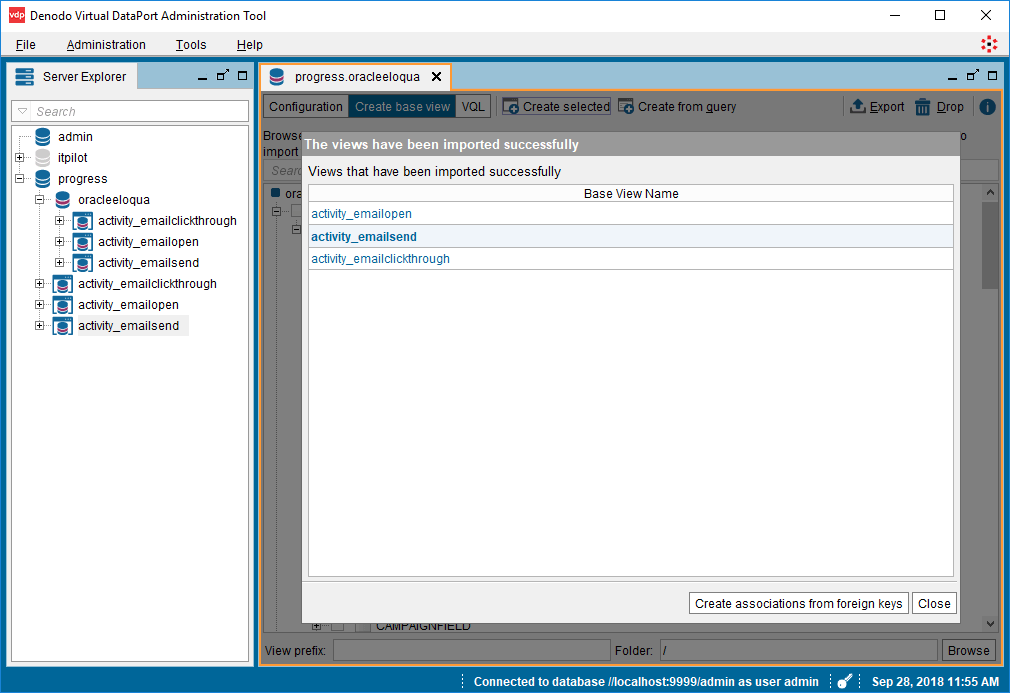Expand activity_emailclickthrough nested under oracleeloqua
The image size is (1010, 693).
60,221
